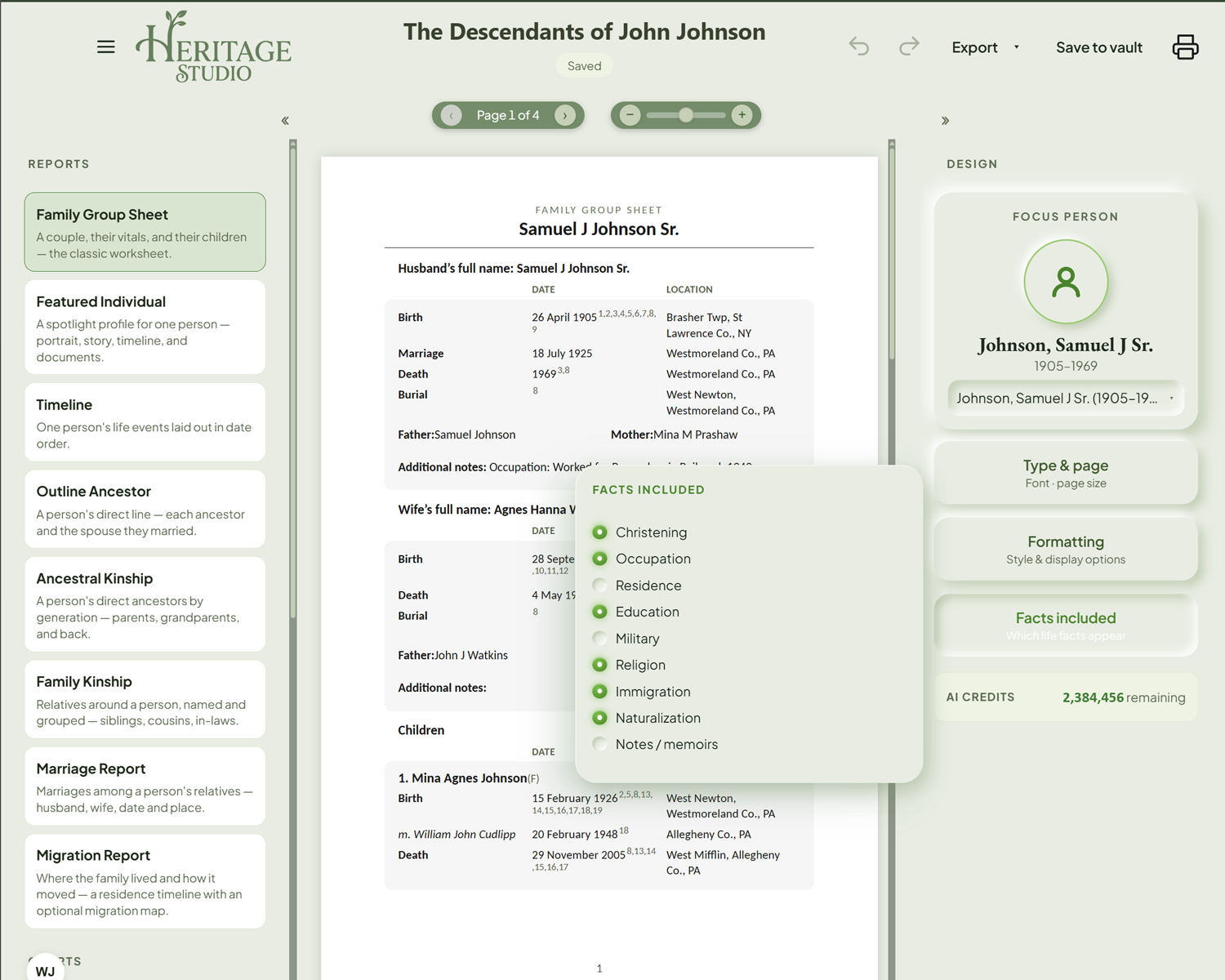Toggle the Education fact

click(599, 612)
